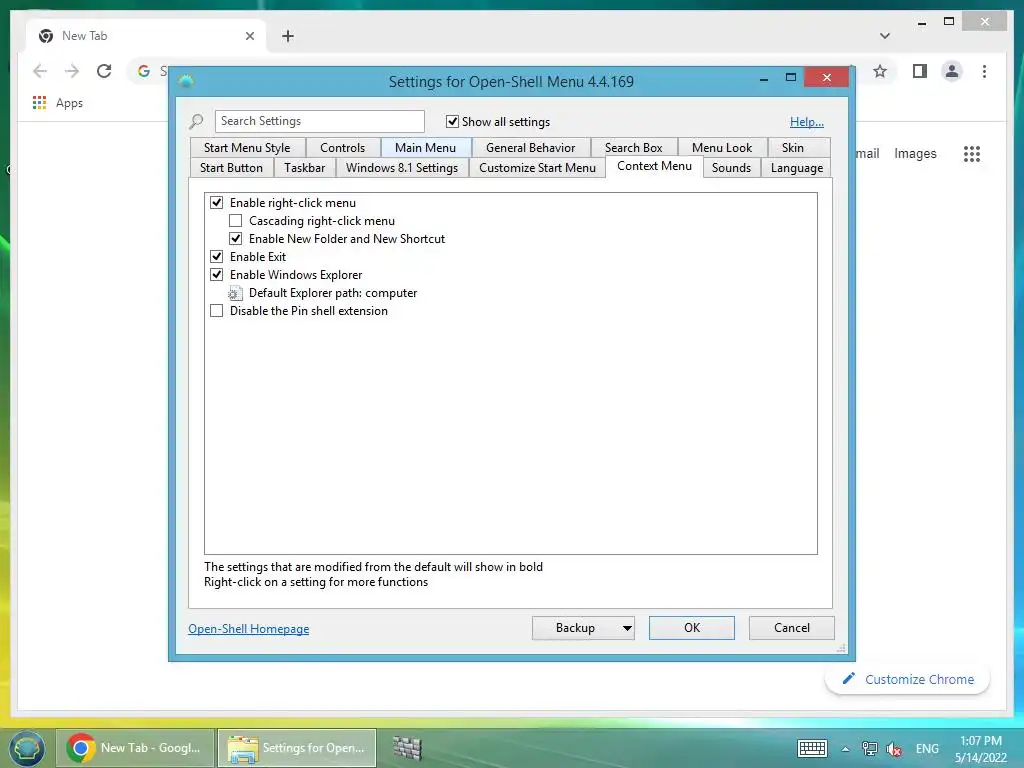
Task: Click the ENG language indicator
Action: click(x=927, y=748)
